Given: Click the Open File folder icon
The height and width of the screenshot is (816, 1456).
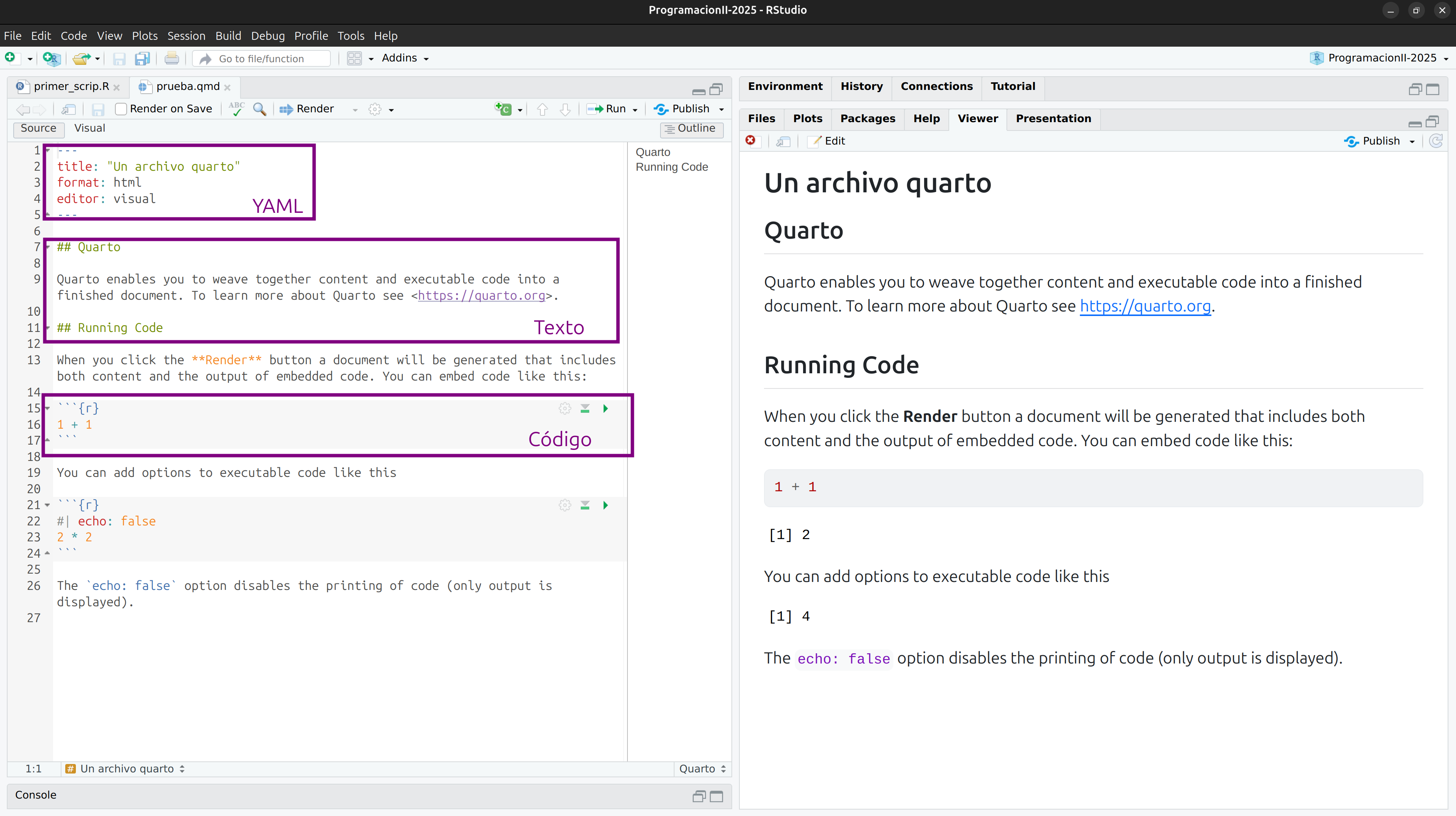Looking at the screenshot, I should [x=82, y=58].
